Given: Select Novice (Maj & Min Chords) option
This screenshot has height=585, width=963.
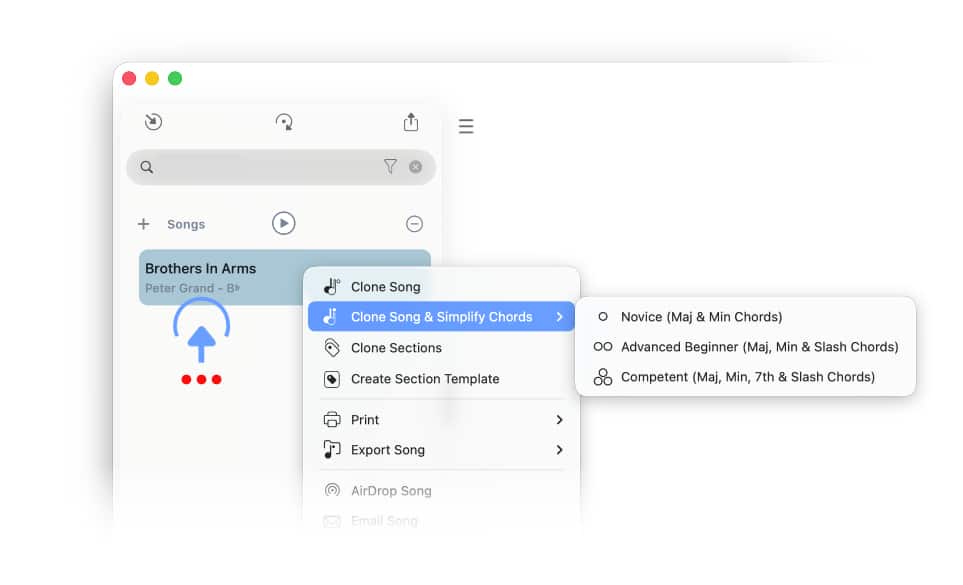Looking at the screenshot, I should click(745, 317).
